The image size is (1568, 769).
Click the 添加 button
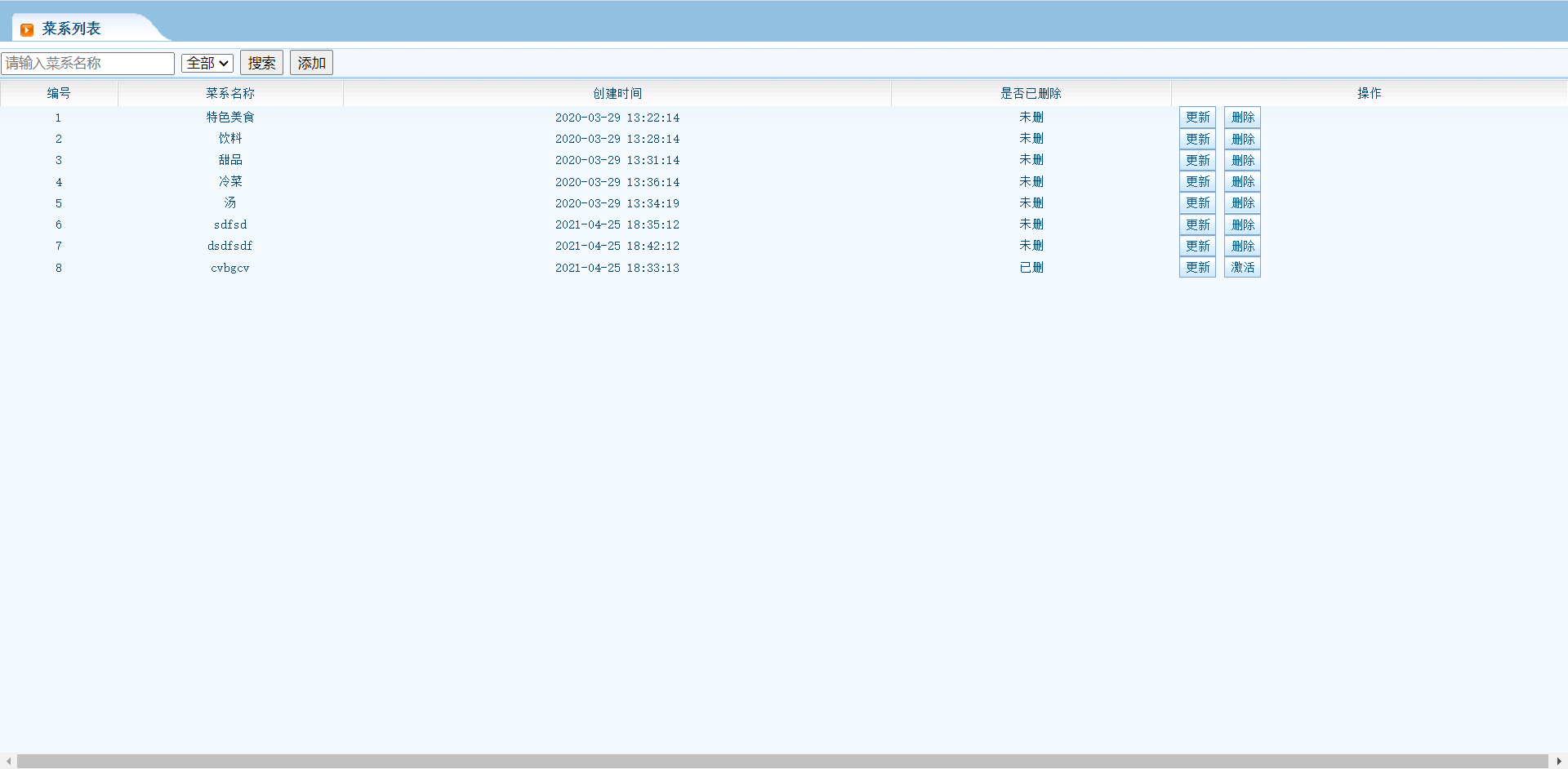[311, 63]
